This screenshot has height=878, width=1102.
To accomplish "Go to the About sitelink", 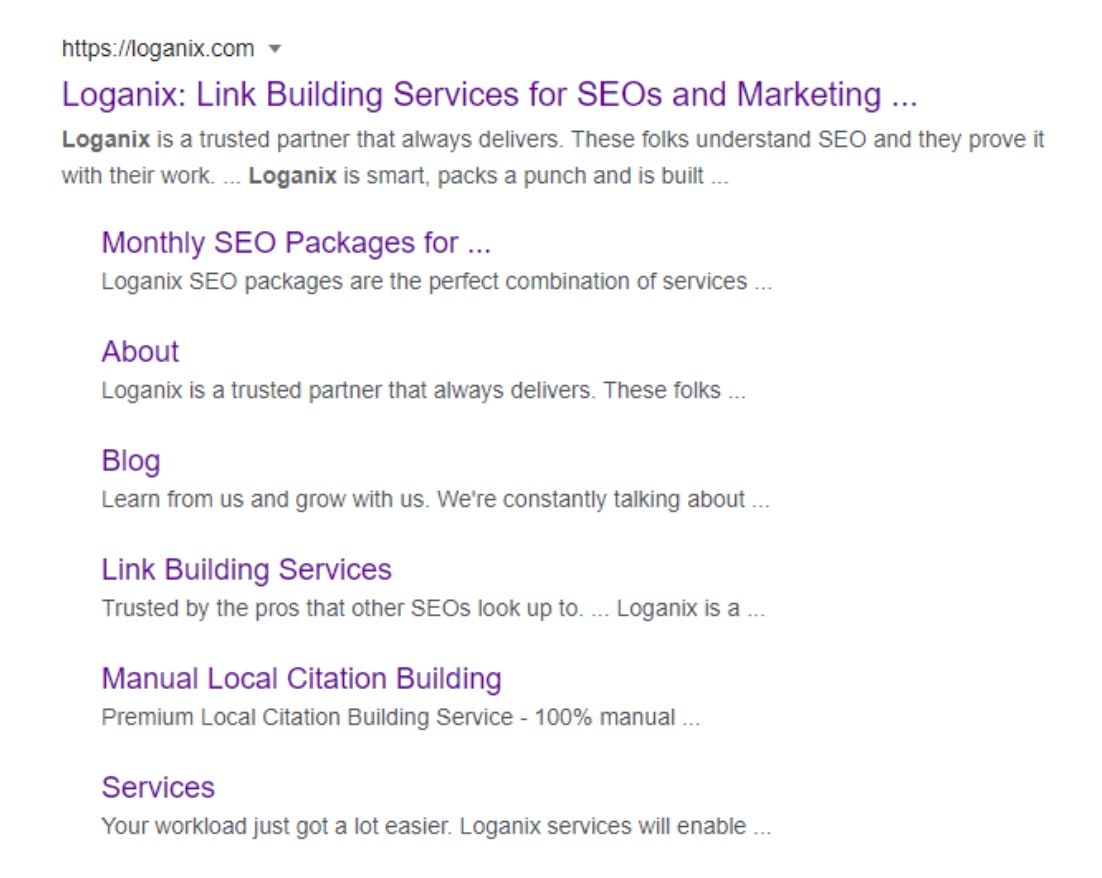I will tap(140, 351).
